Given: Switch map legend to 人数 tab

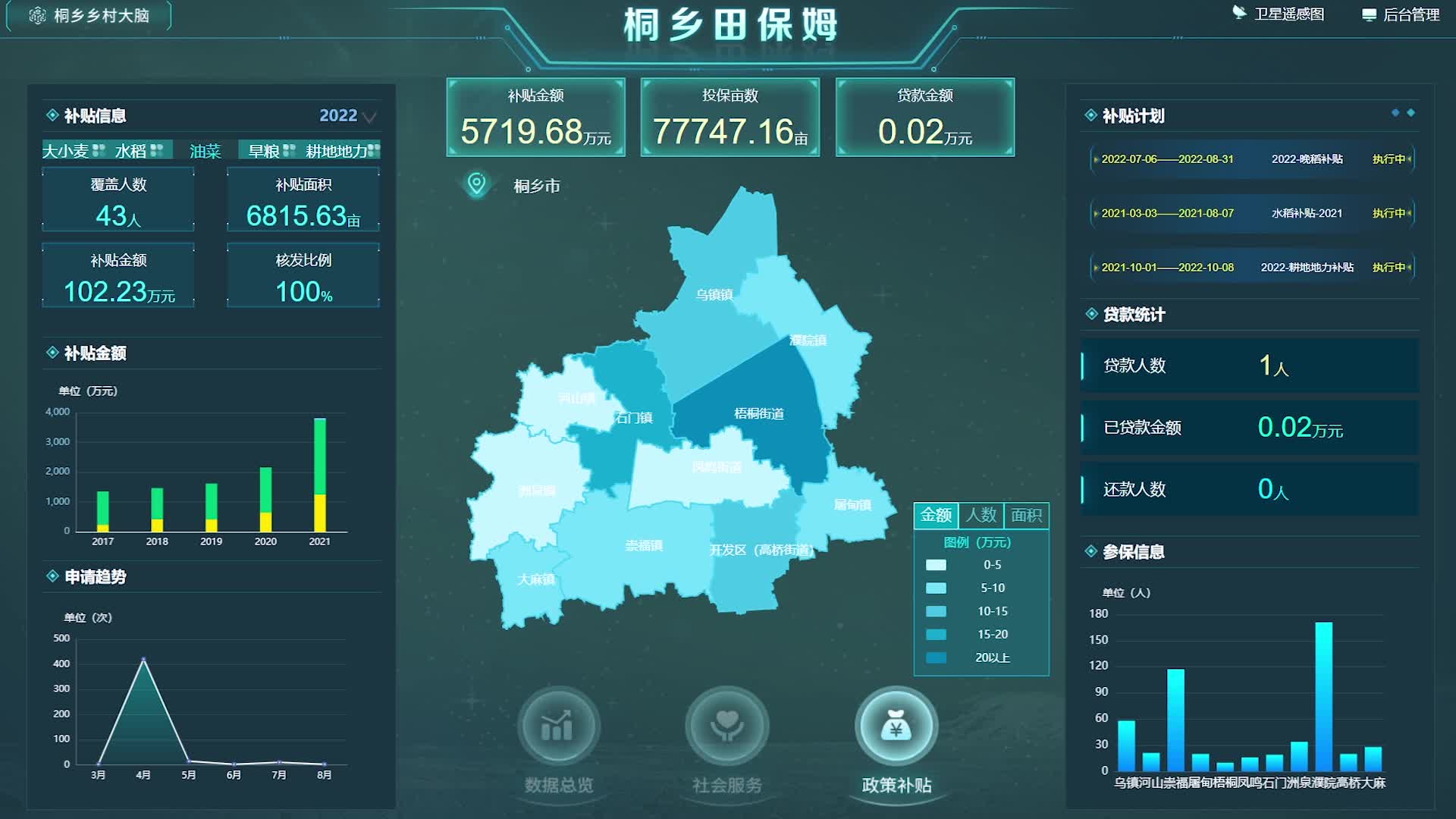Looking at the screenshot, I should point(981,516).
